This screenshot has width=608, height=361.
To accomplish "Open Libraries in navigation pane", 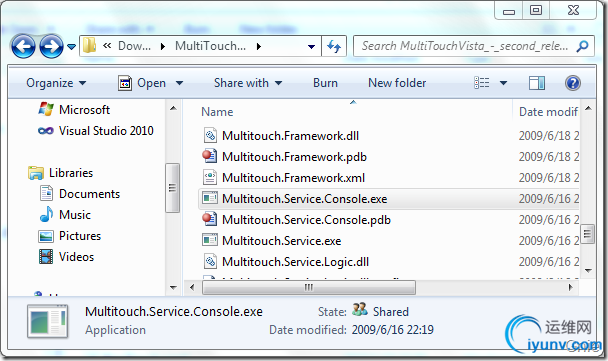I will [71, 173].
